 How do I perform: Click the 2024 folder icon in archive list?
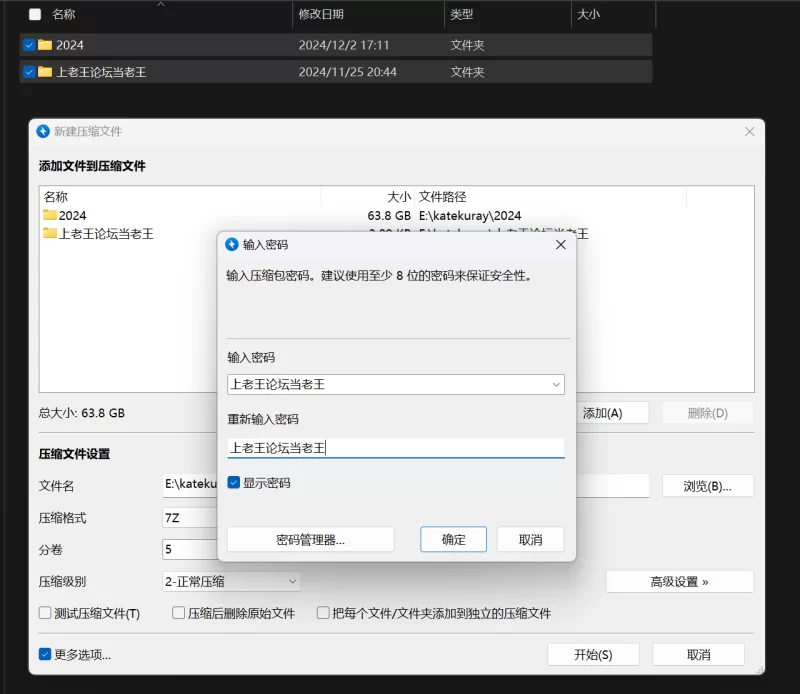pyautogui.click(x=50, y=215)
